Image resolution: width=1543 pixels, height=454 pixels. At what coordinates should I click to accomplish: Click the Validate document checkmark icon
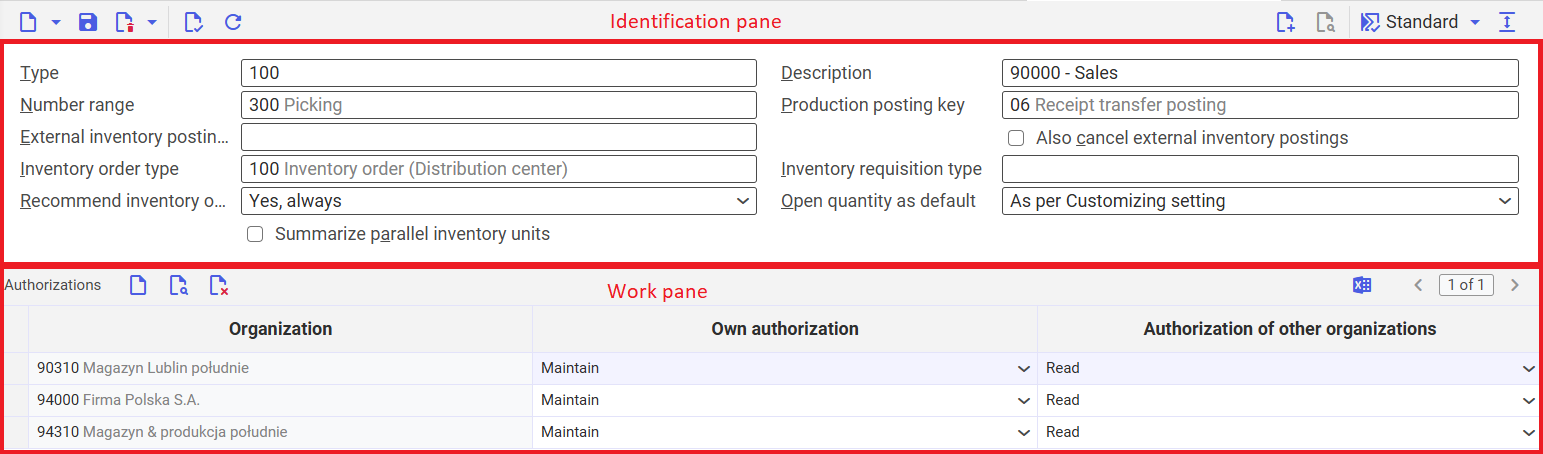coord(194,22)
